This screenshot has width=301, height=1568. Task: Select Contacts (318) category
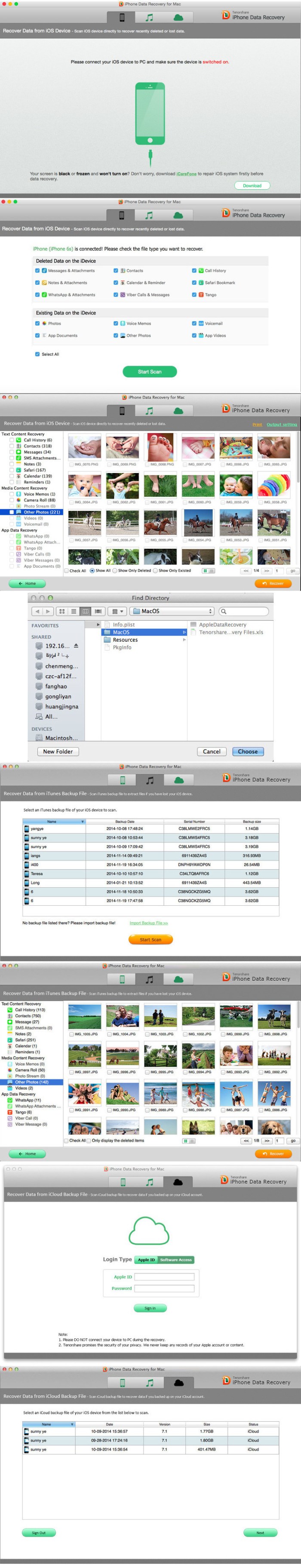coord(34,446)
